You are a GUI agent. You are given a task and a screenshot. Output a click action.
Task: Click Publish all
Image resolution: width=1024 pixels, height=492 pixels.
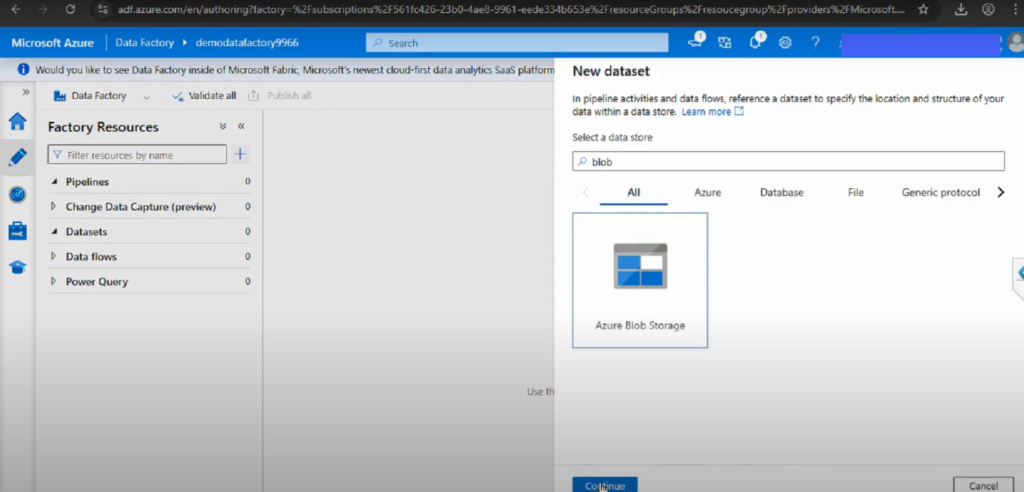(280, 95)
